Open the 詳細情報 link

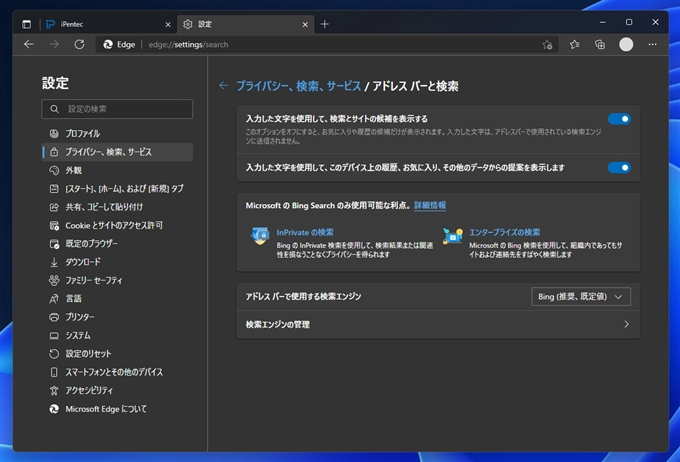(x=430, y=206)
